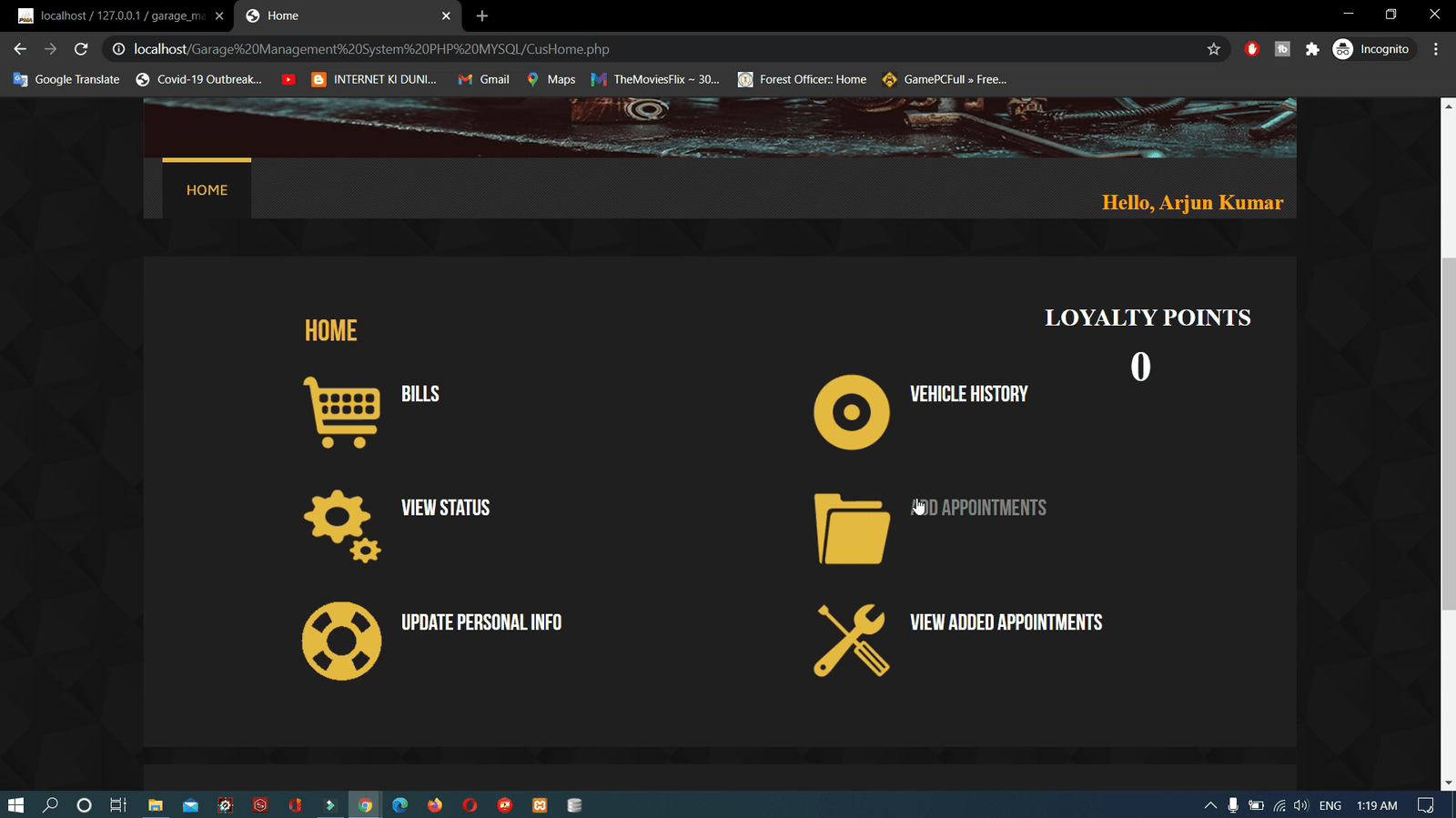Click the Add Appointments folder icon
The height and width of the screenshot is (818, 1456).
click(851, 529)
